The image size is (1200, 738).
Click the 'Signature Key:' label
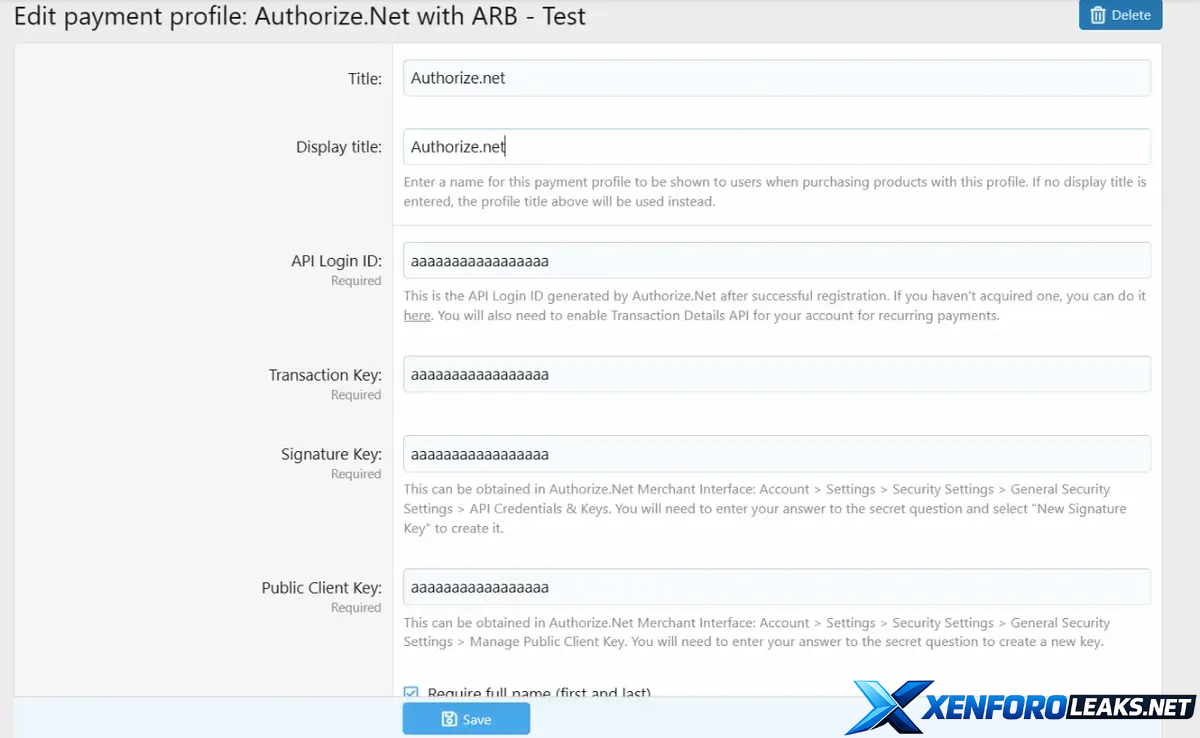pyautogui.click(x=330, y=454)
